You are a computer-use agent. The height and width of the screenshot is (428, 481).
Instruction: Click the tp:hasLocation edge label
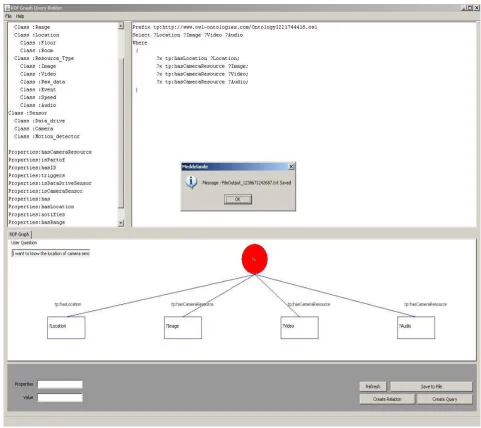(x=68, y=304)
